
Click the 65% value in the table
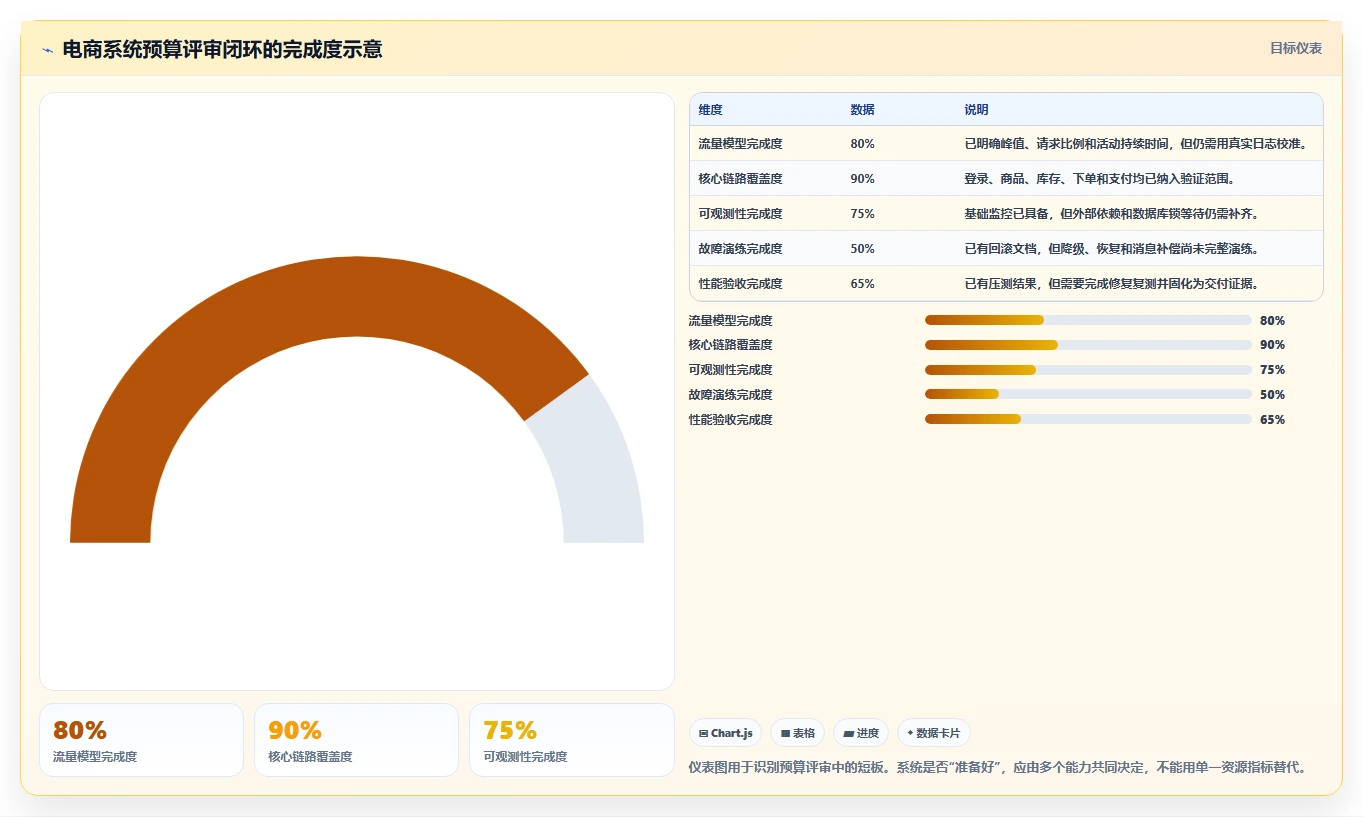pos(862,284)
